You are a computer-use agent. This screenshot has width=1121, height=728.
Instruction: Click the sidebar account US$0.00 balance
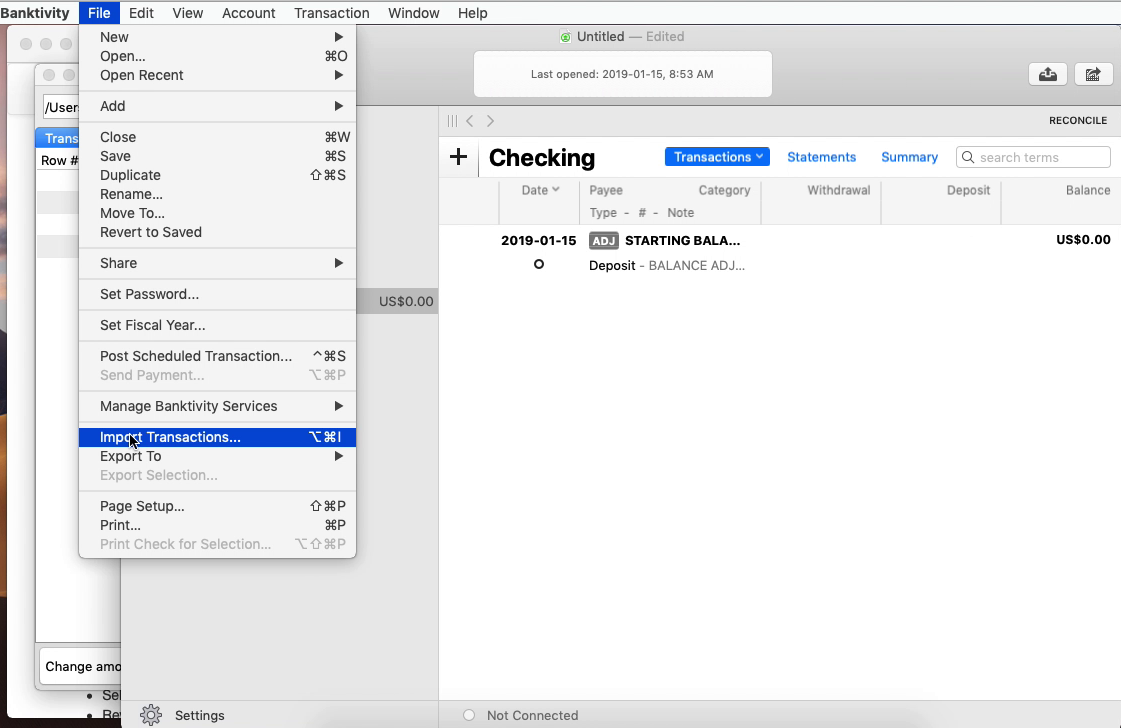click(406, 301)
